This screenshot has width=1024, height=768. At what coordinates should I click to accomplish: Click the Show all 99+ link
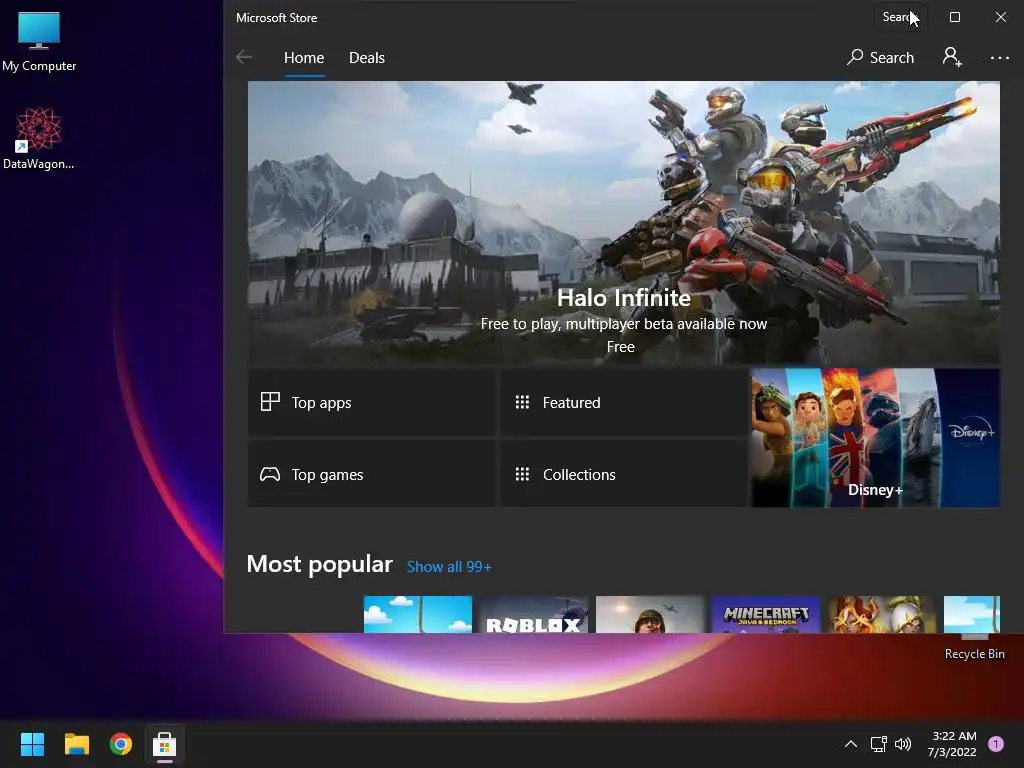tap(449, 567)
